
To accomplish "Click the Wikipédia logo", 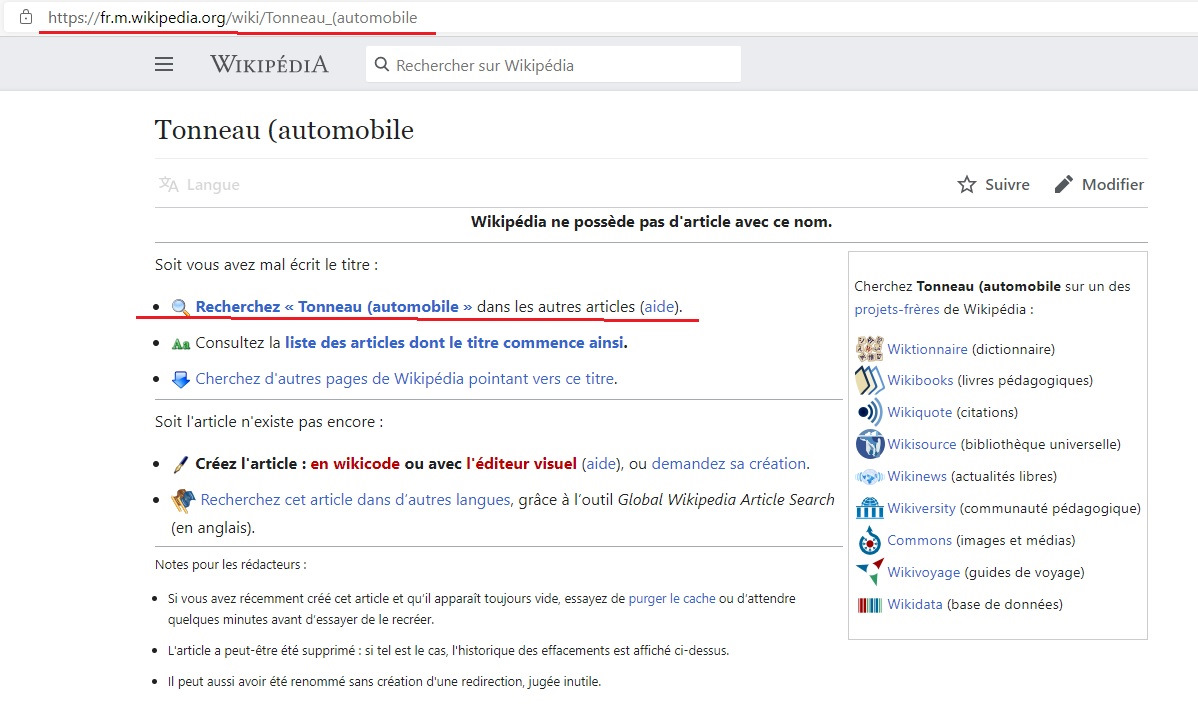I will [x=269, y=64].
